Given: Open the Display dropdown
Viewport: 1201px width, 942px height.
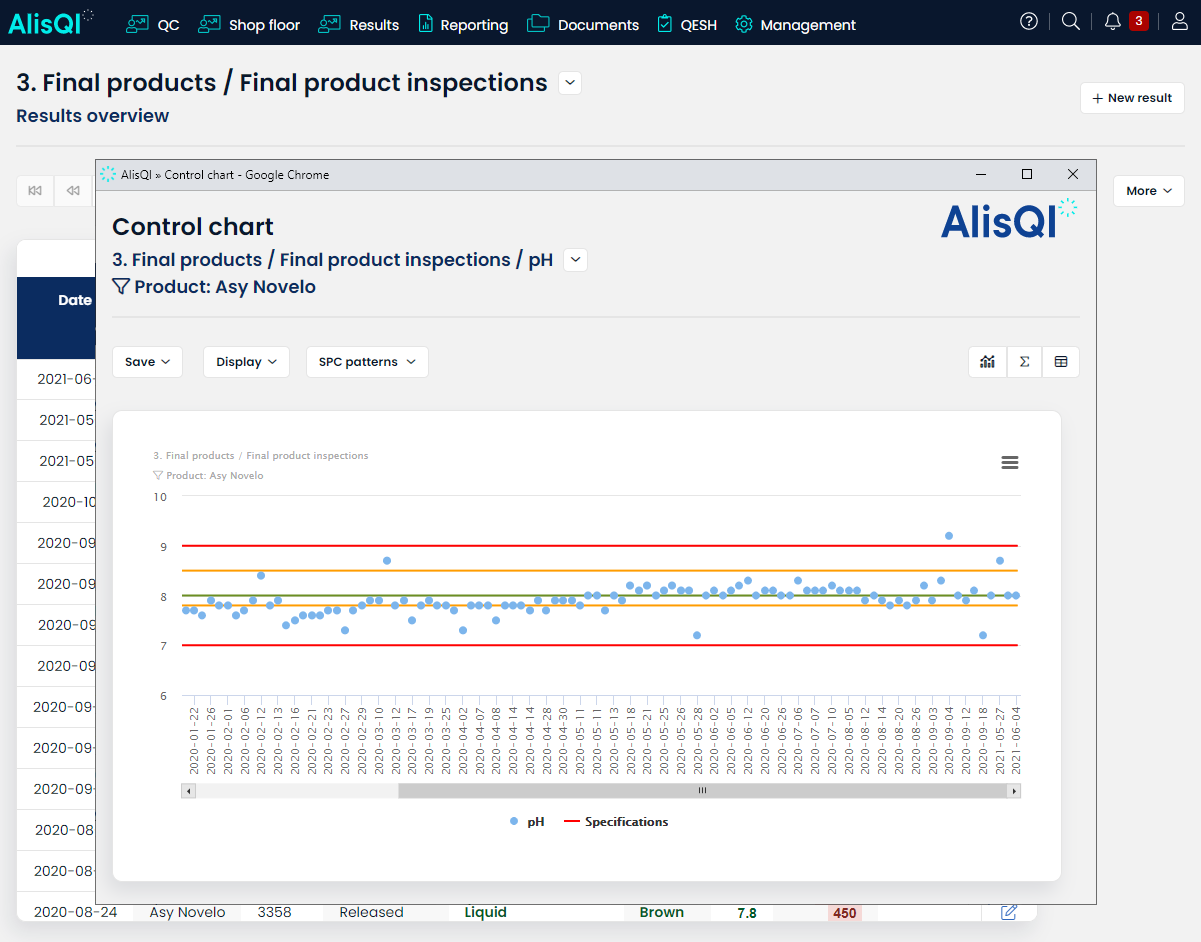Looking at the screenshot, I should [x=246, y=362].
